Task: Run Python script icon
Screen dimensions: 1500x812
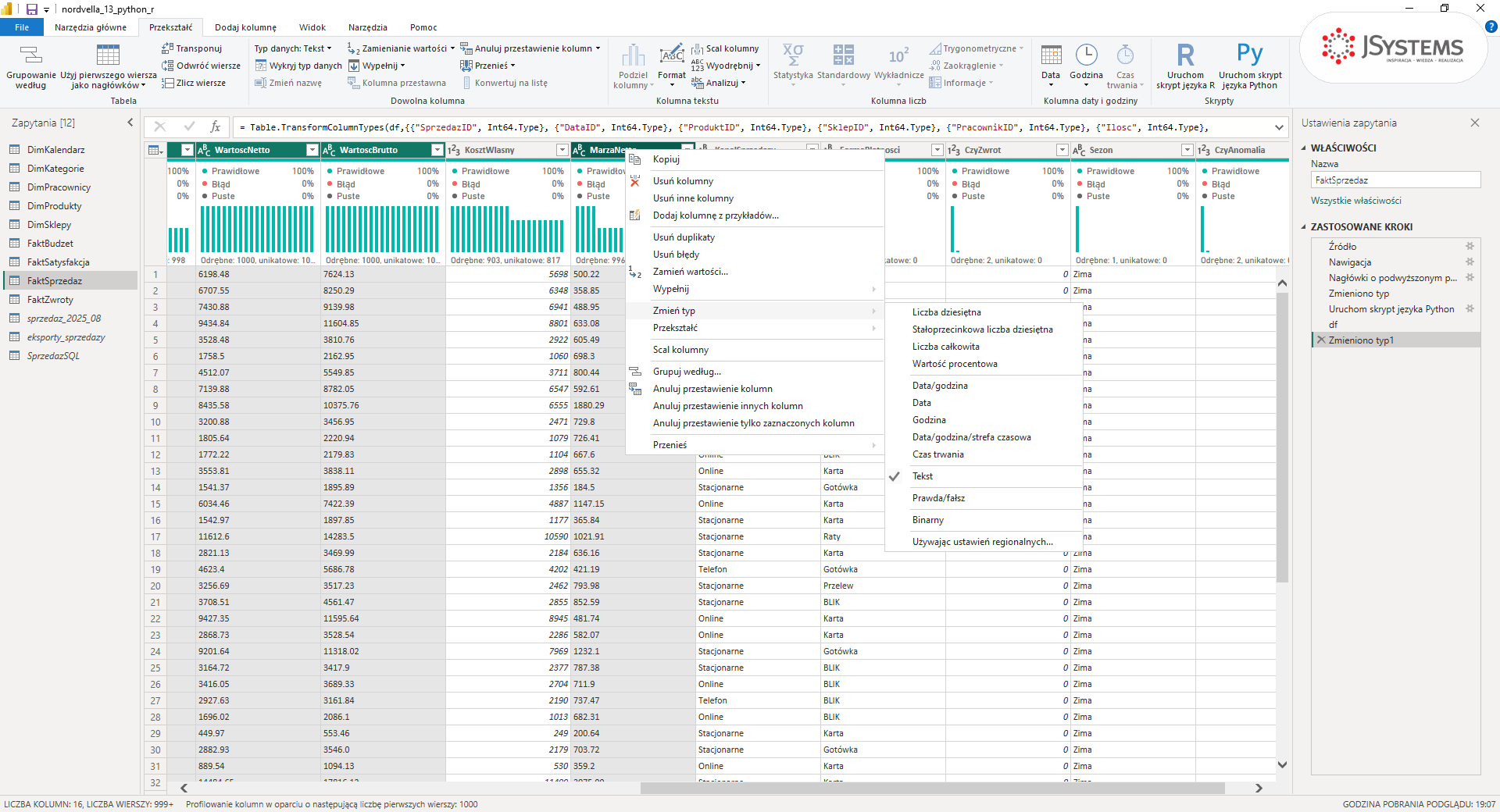Action: [1250, 54]
